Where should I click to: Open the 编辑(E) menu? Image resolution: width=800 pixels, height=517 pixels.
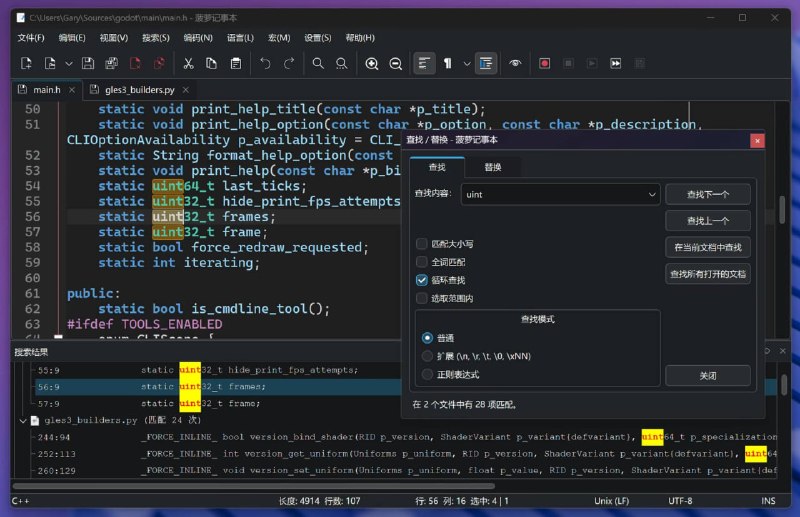point(72,38)
